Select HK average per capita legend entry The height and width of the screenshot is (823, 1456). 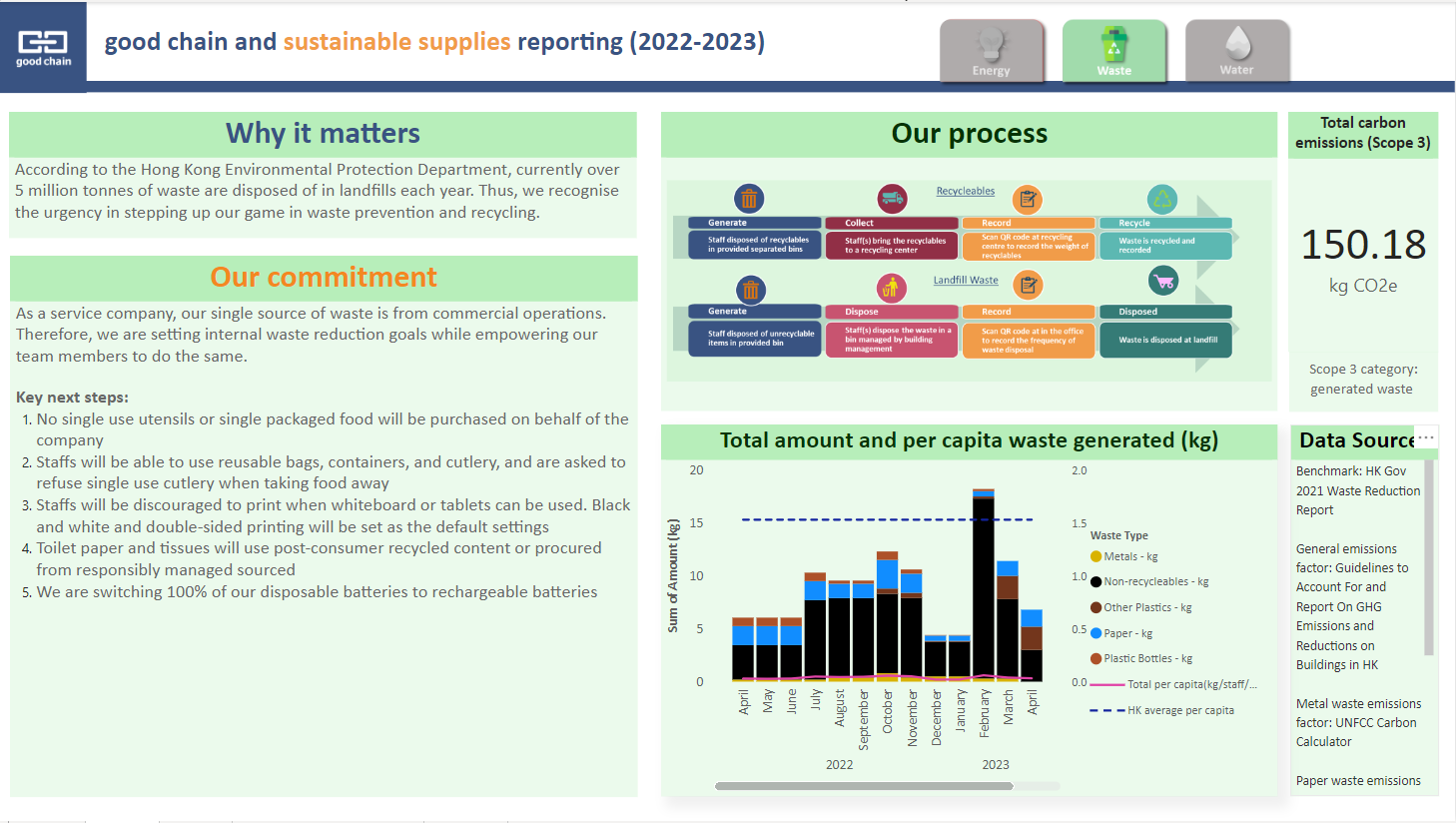point(1162,710)
